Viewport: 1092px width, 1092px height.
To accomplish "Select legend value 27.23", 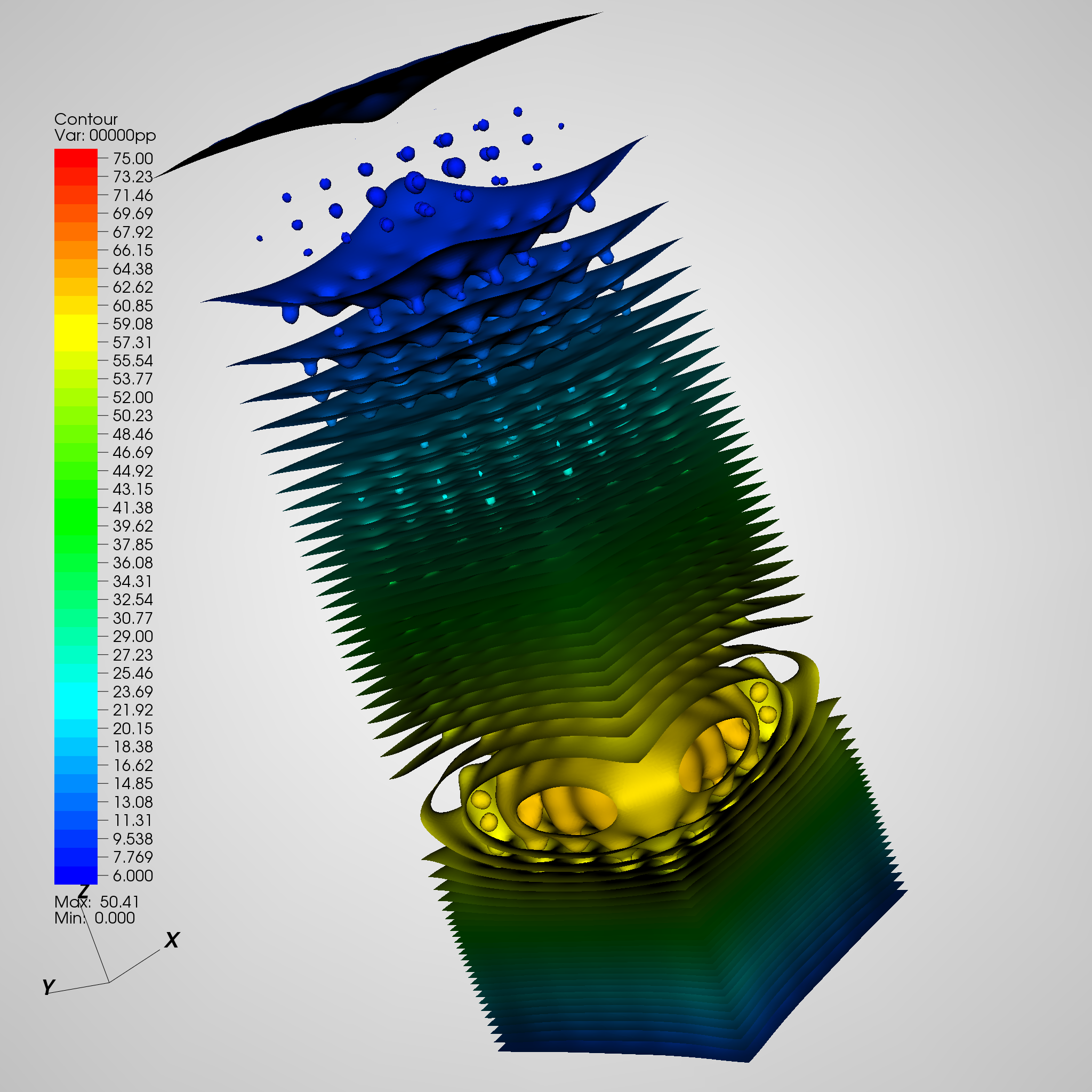I will (x=133, y=655).
